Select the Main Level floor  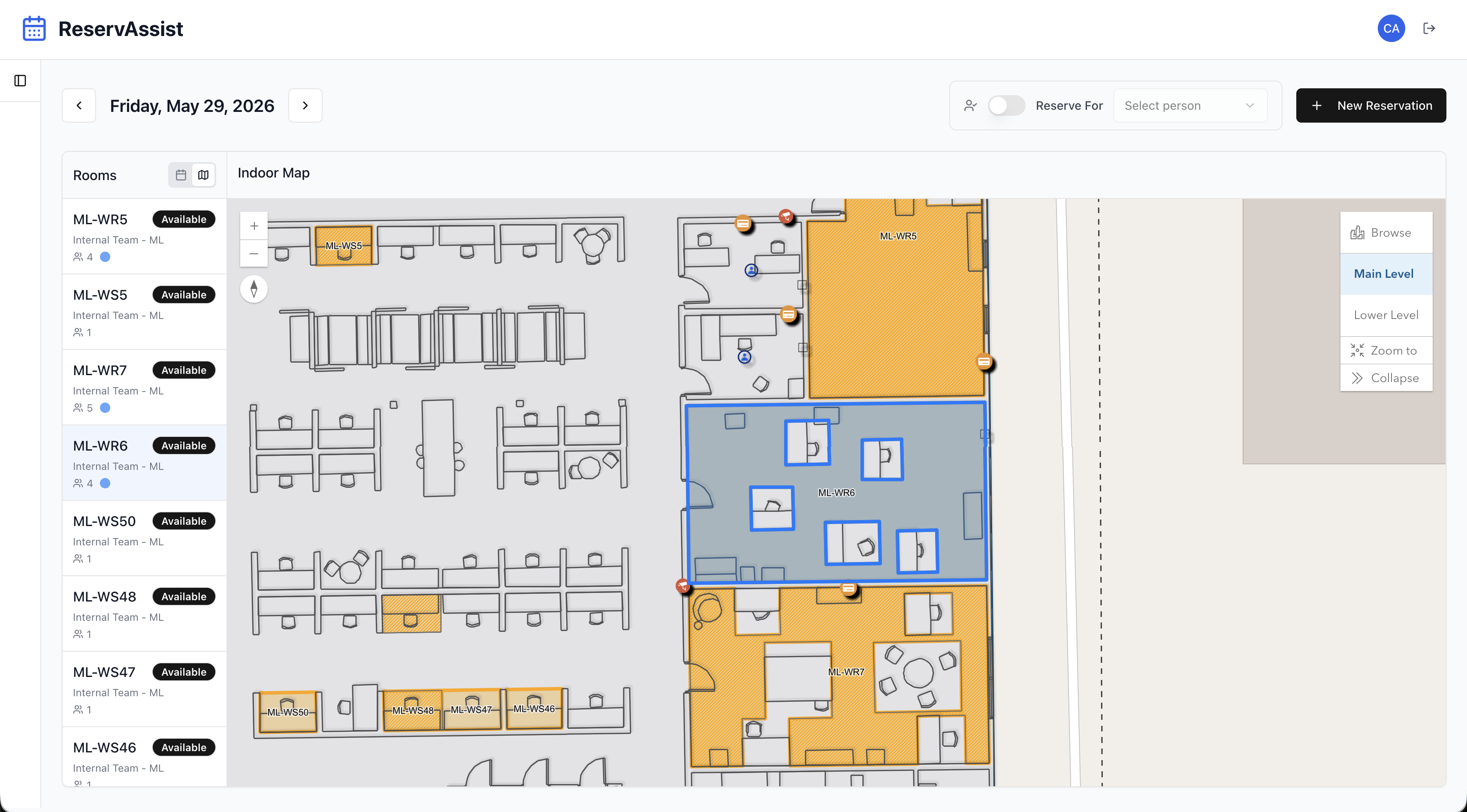[x=1386, y=274]
